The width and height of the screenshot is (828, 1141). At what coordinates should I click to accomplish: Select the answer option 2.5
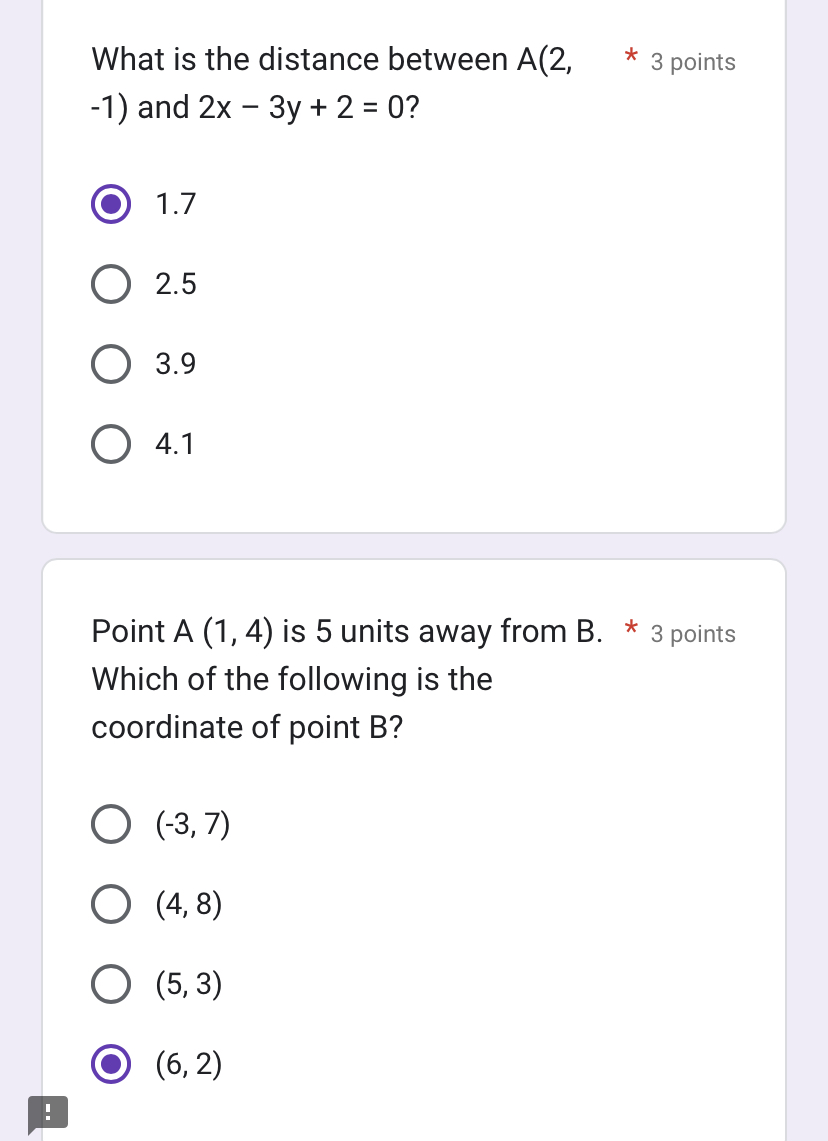(111, 283)
